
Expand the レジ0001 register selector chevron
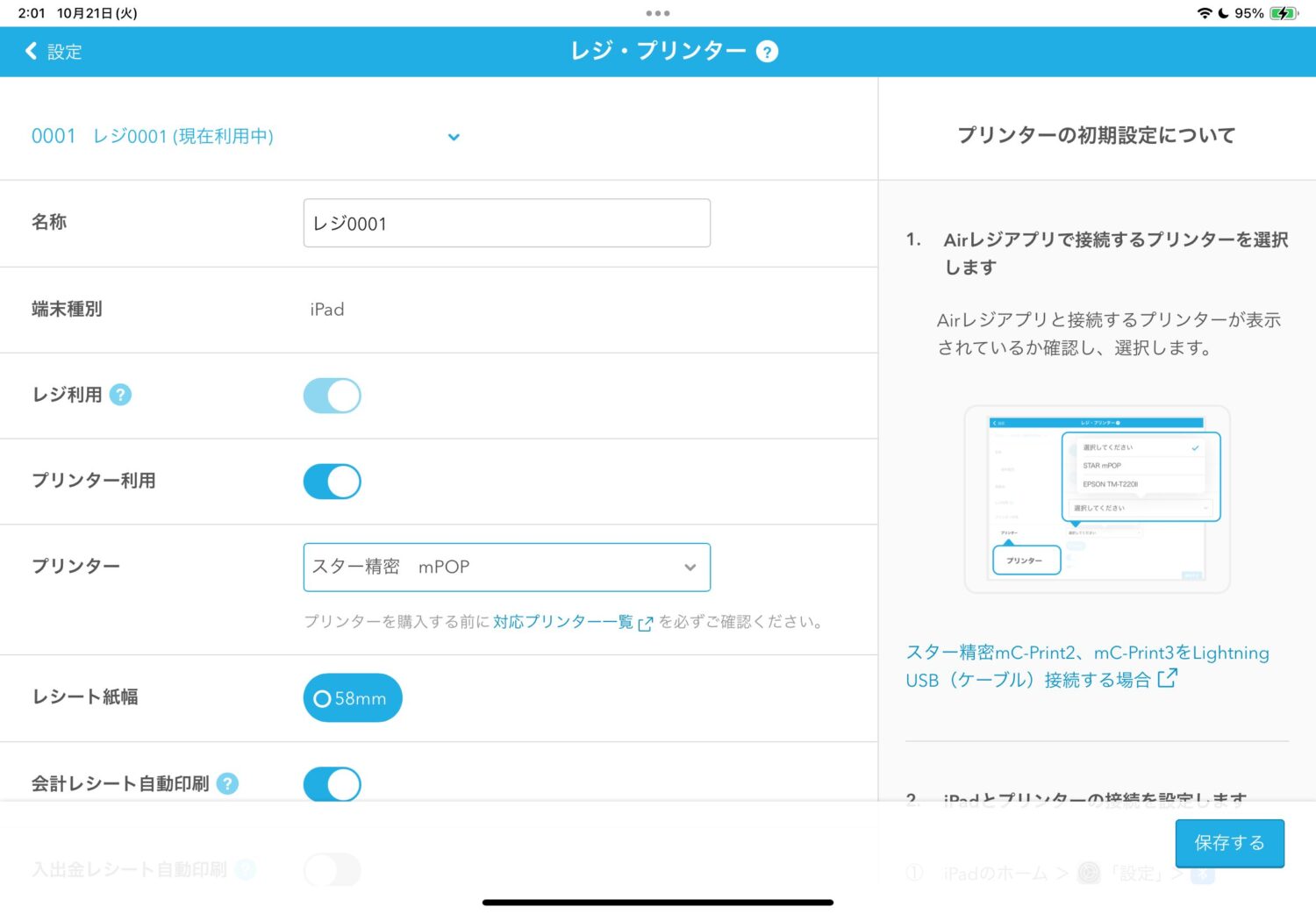[454, 137]
